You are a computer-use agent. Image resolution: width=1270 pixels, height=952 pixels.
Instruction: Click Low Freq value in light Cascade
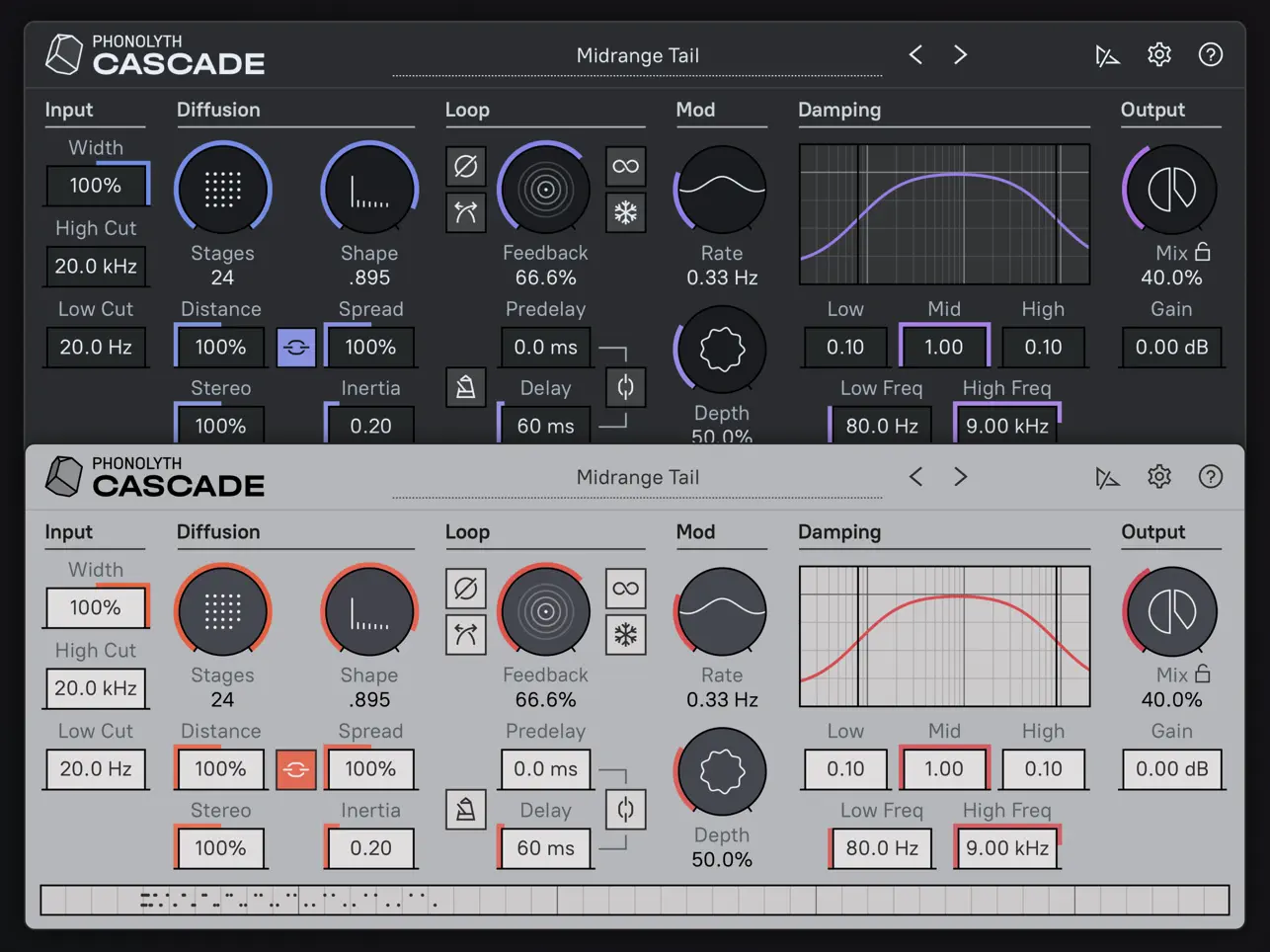(882, 848)
